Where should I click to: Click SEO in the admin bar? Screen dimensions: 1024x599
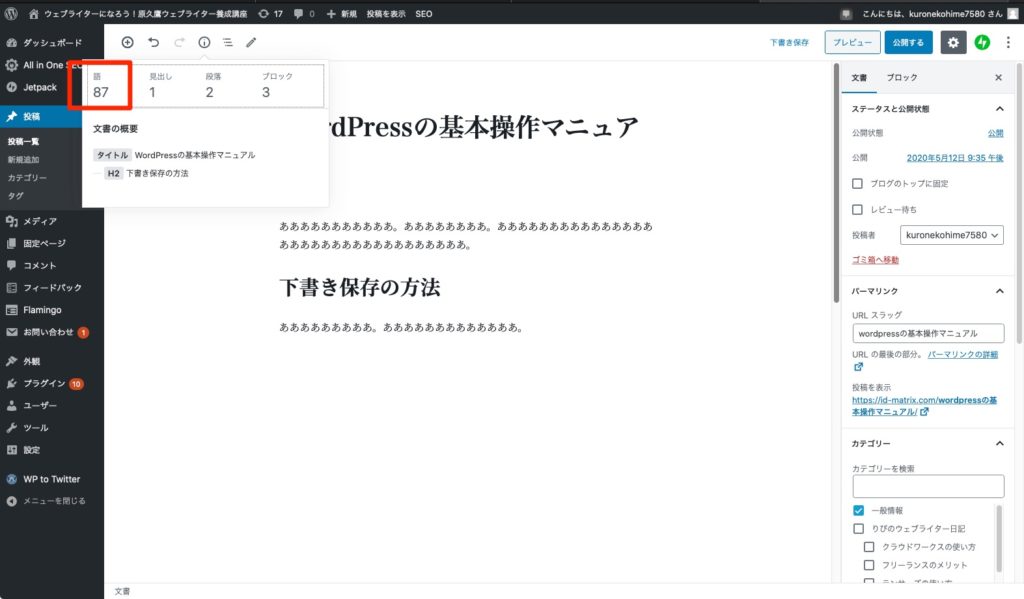tap(424, 13)
